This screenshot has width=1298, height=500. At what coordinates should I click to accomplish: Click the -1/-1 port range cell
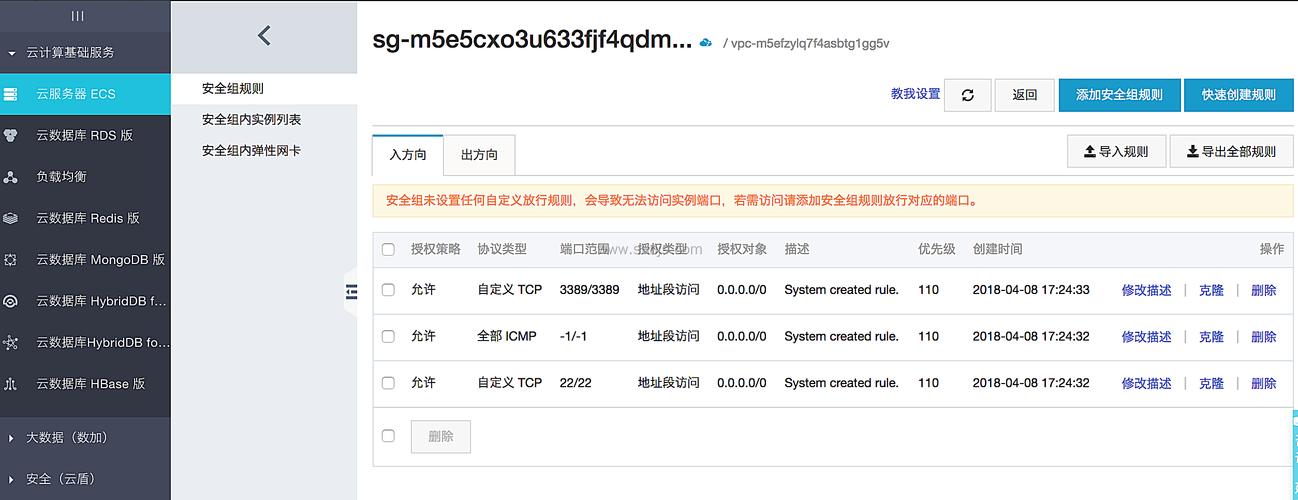pyautogui.click(x=573, y=337)
